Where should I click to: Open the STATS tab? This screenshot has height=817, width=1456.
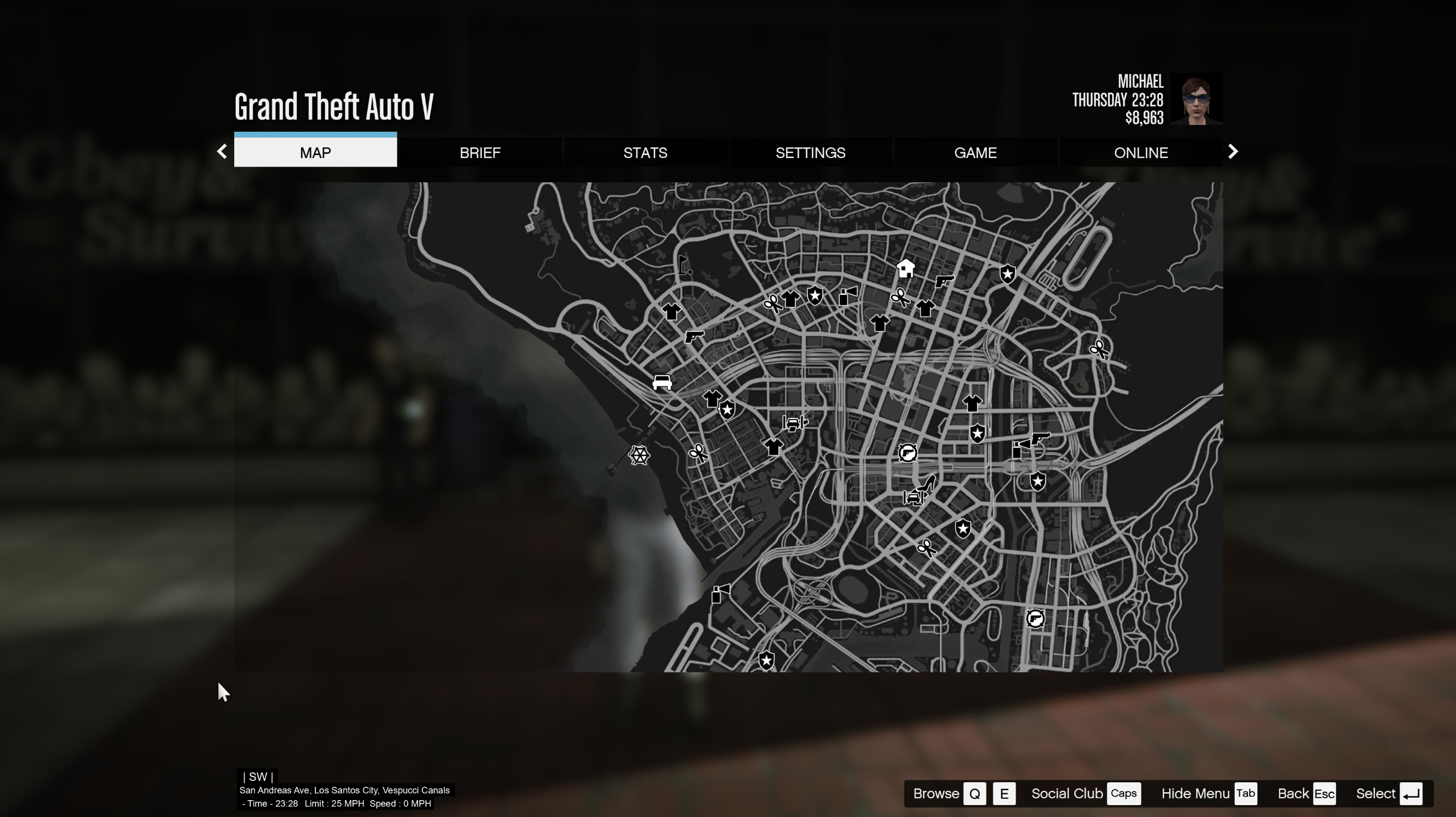[x=645, y=153]
